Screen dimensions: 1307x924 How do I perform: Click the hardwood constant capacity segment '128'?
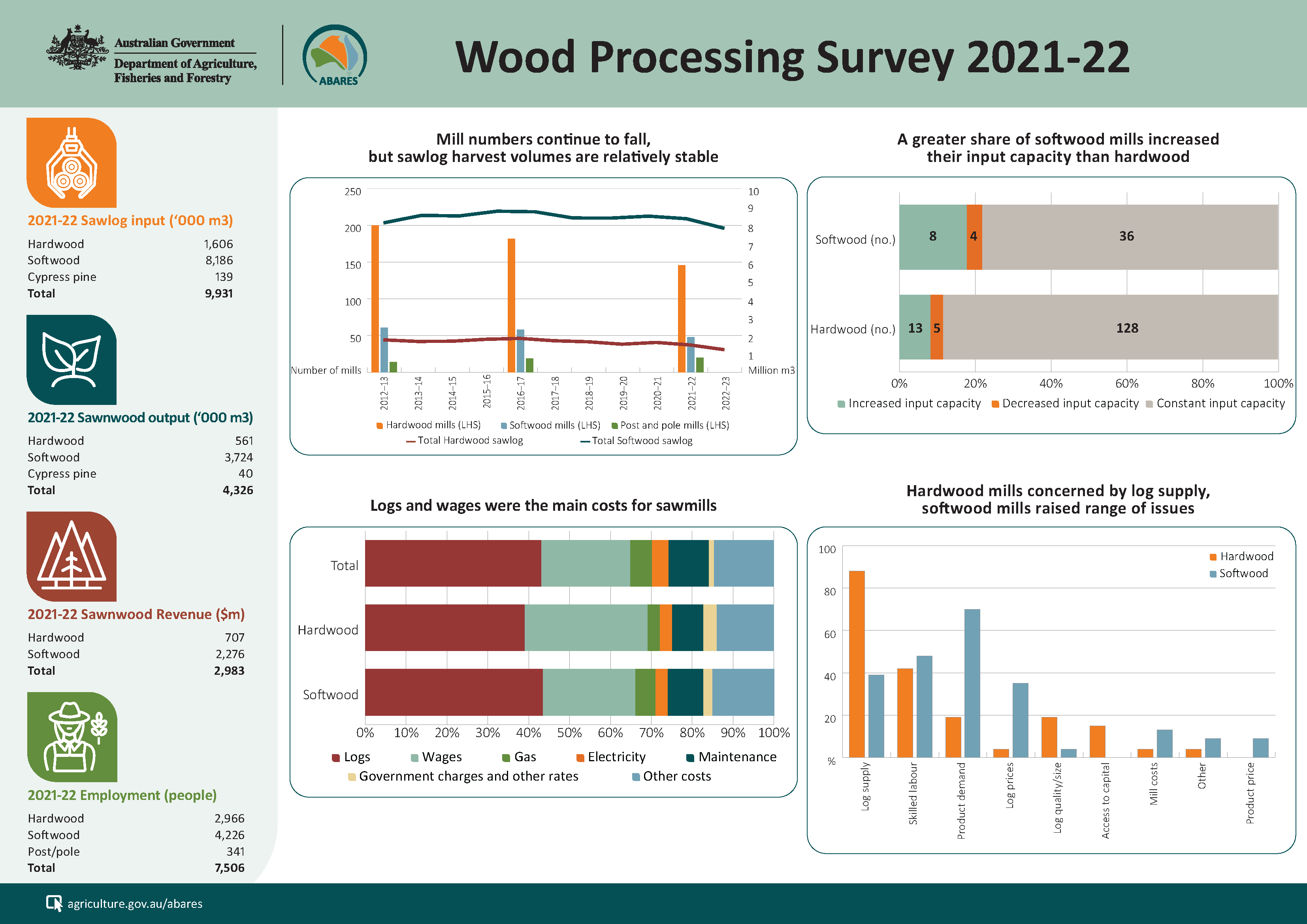(1111, 327)
